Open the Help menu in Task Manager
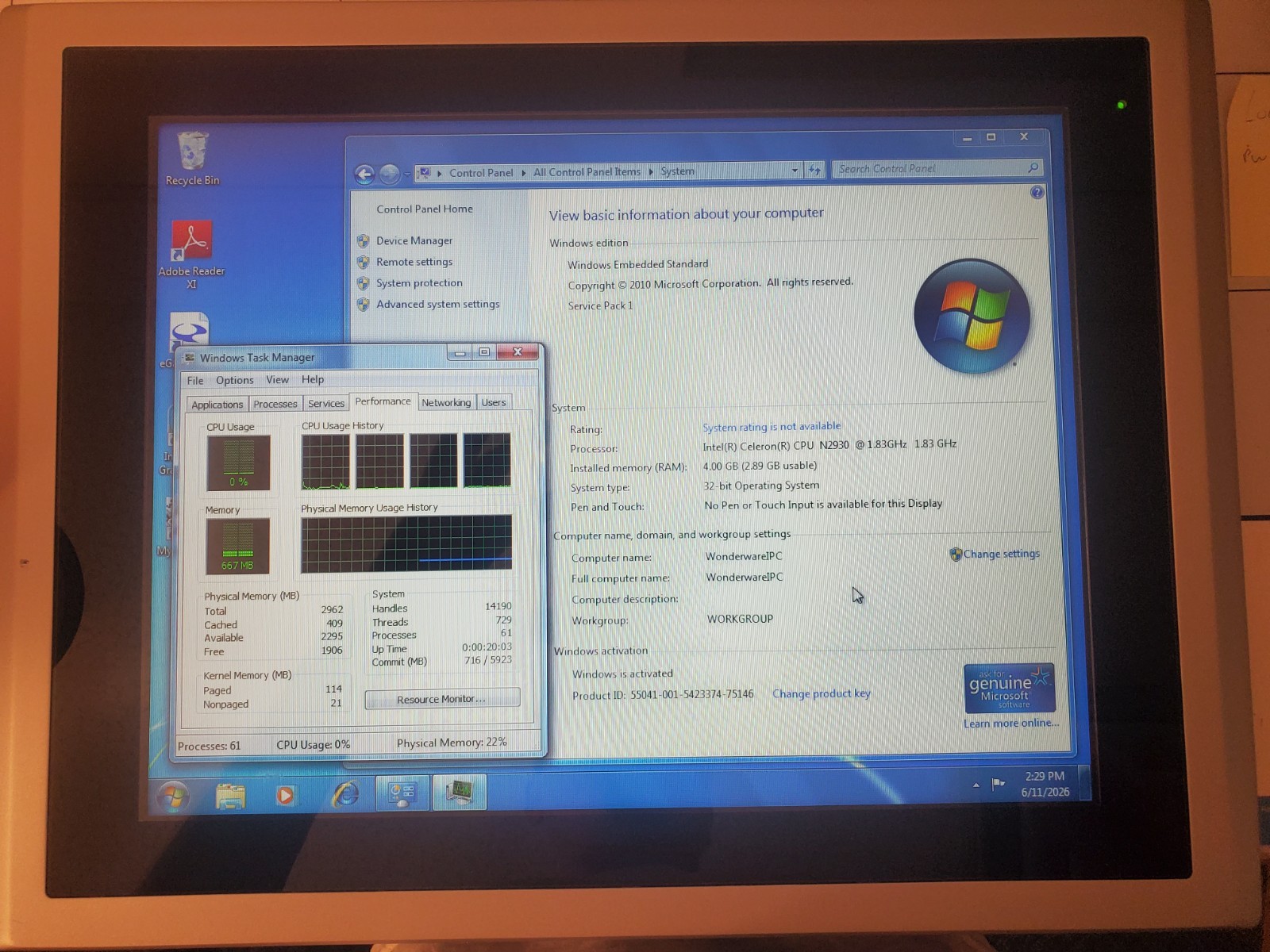The image size is (1270, 952). point(313,379)
